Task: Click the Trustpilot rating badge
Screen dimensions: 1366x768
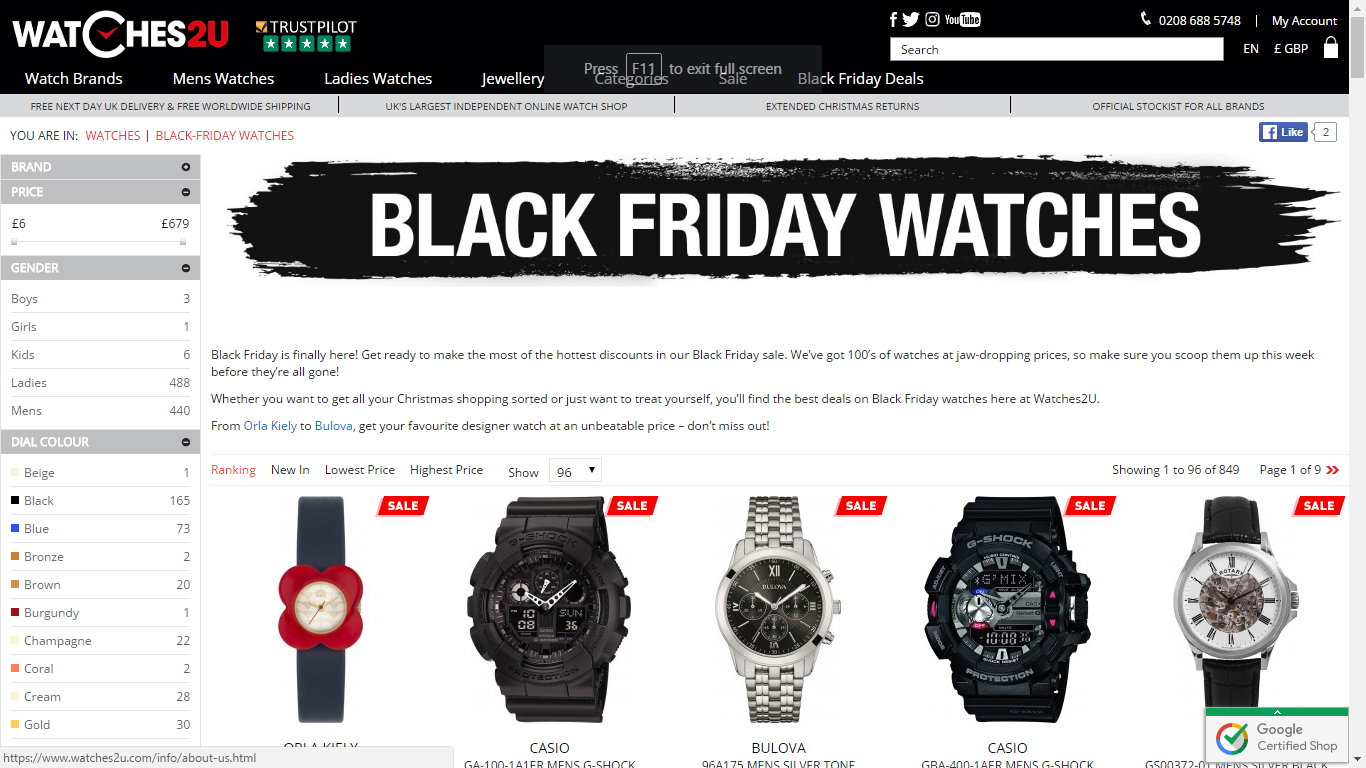Action: 306,36
